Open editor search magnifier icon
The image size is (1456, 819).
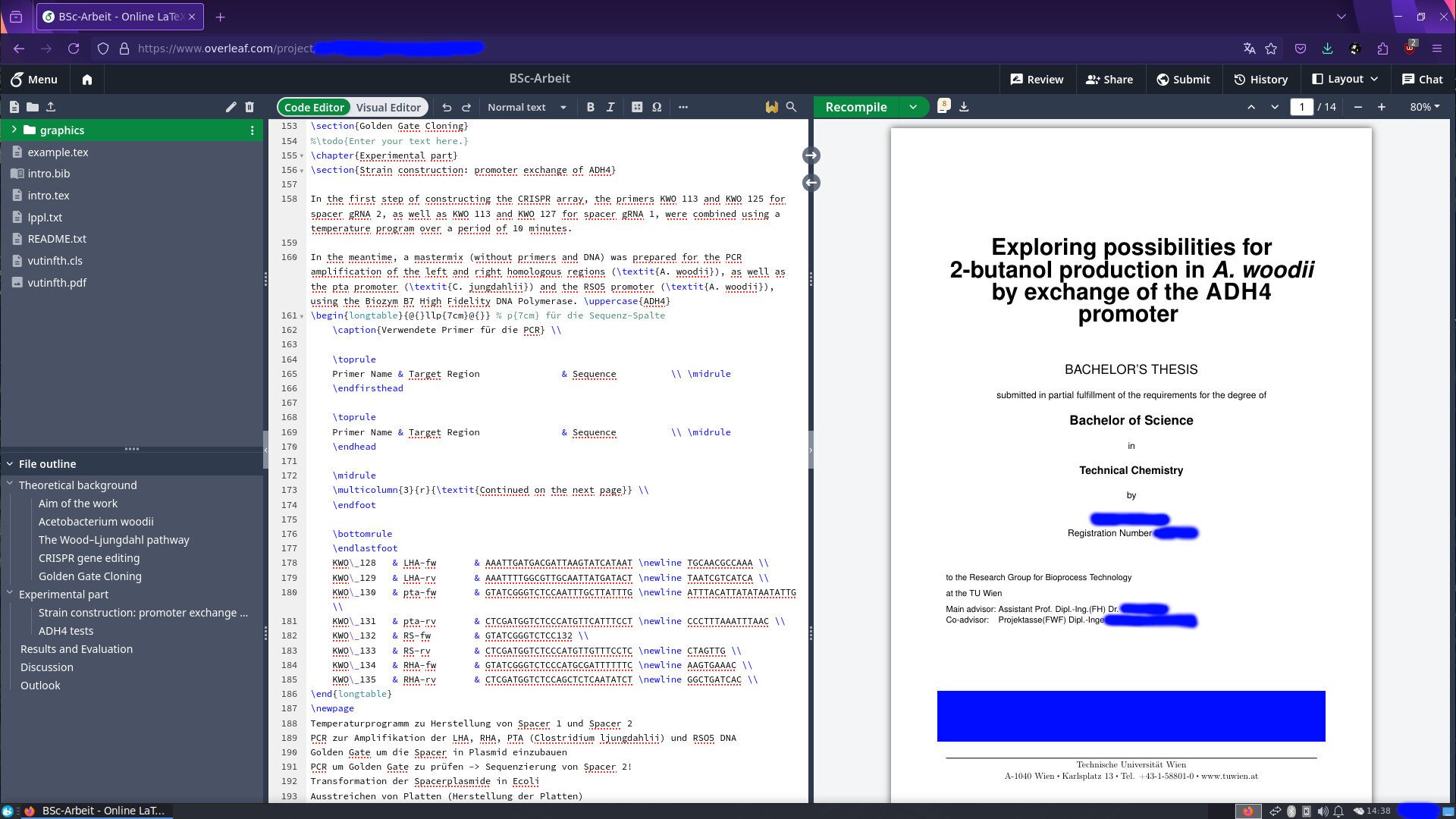pos(791,107)
